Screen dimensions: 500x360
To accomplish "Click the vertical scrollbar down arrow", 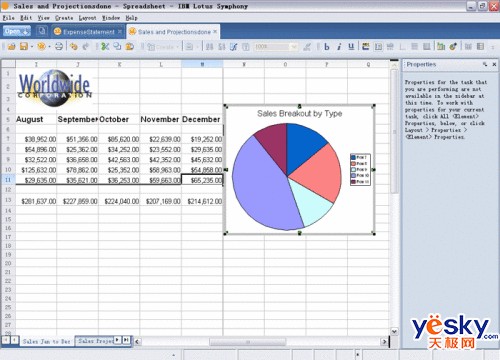I will (394, 331).
